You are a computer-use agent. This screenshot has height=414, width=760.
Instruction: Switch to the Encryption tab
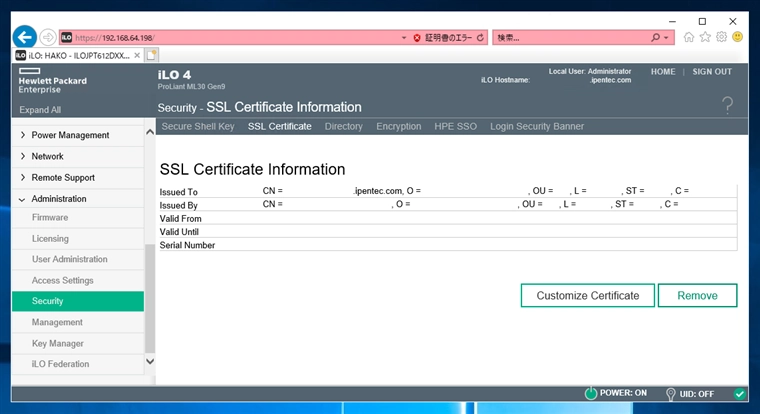398,127
